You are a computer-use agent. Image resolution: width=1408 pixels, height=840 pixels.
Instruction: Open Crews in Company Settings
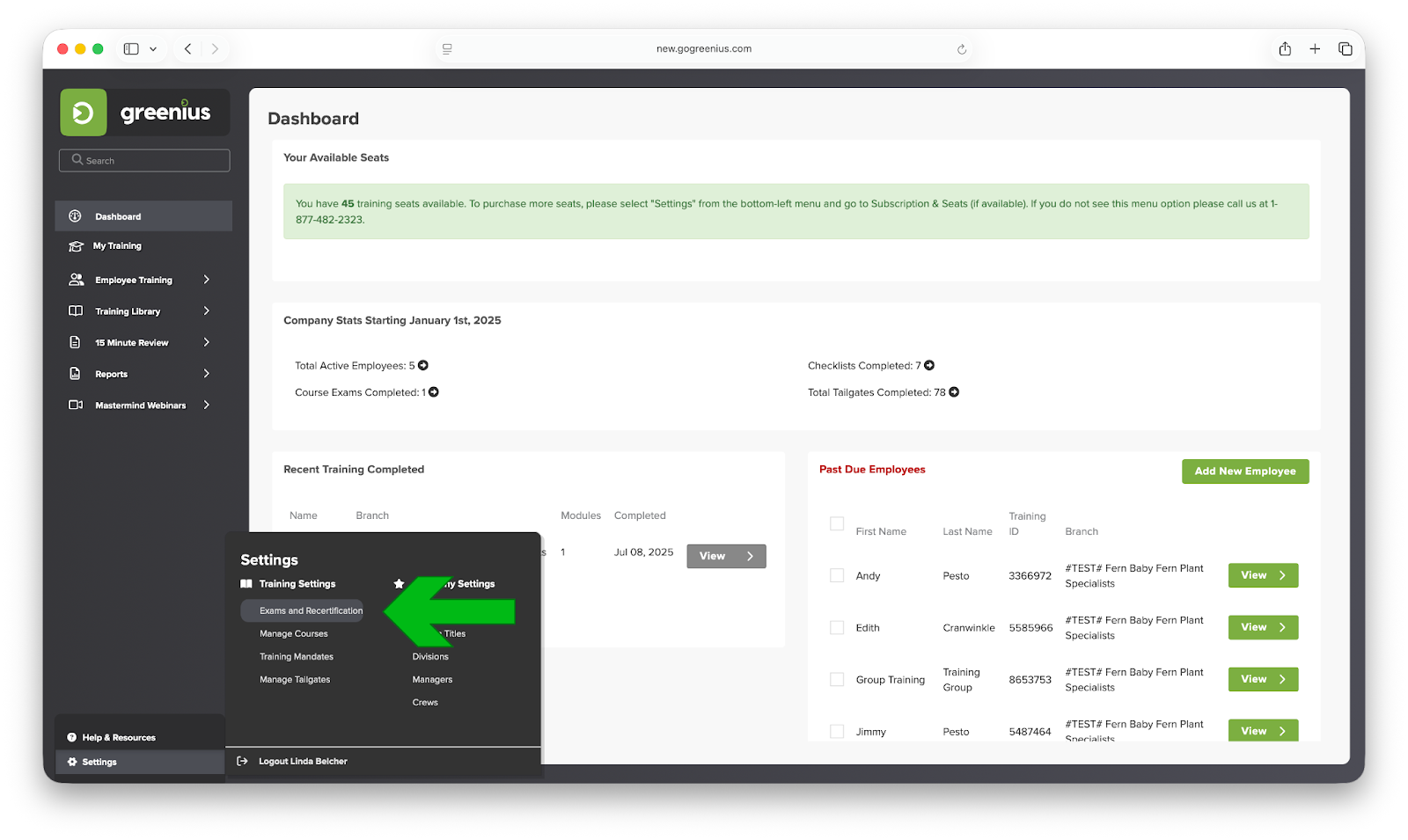pyautogui.click(x=425, y=703)
